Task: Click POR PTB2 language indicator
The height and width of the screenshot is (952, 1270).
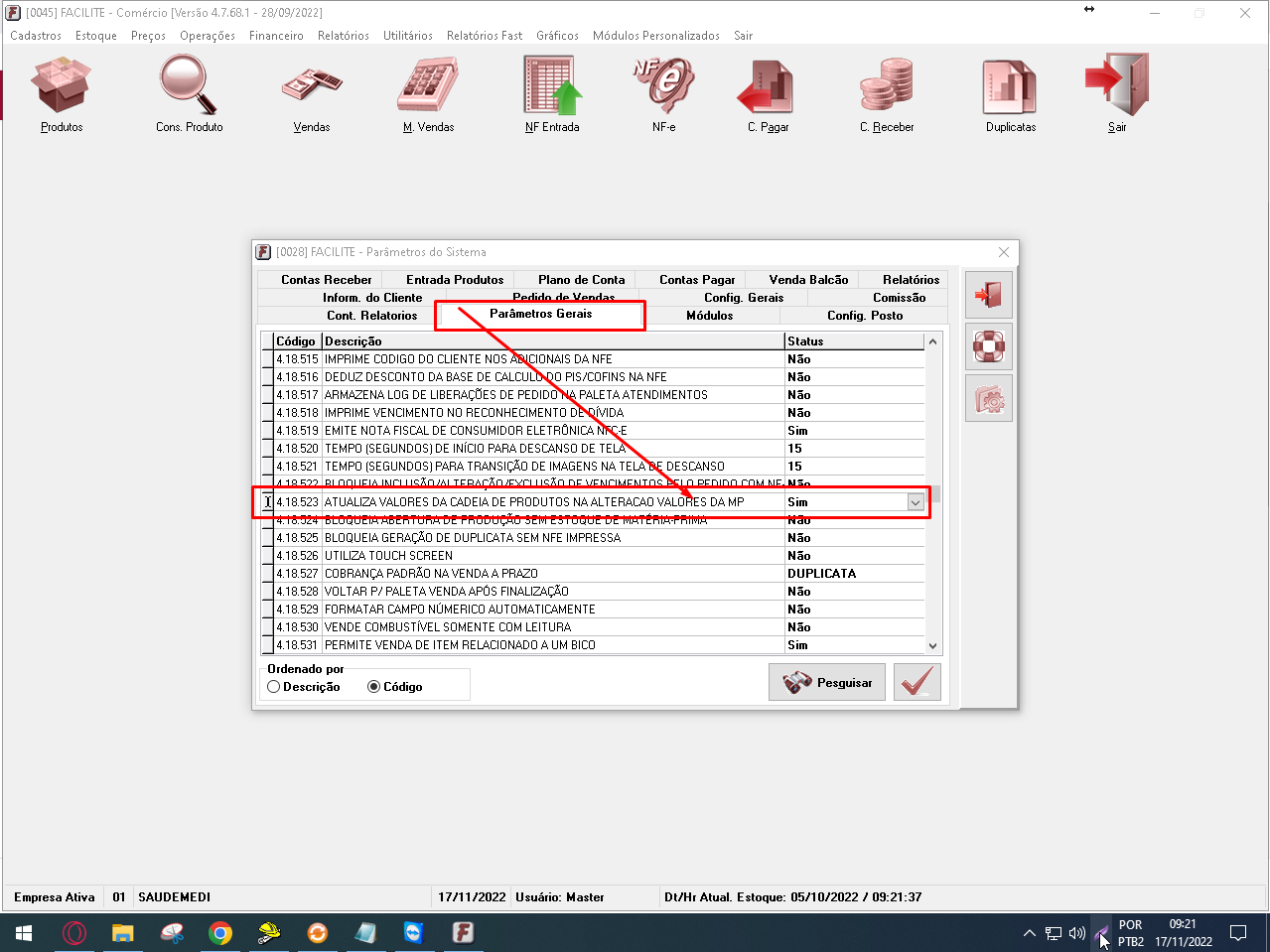Action: (x=1130, y=933)
